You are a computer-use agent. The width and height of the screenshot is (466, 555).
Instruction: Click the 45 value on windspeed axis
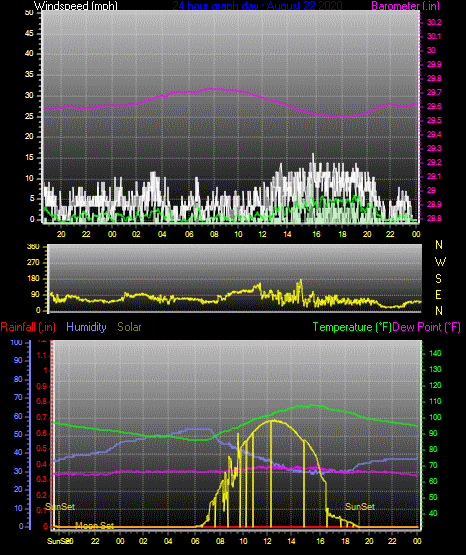29,34
